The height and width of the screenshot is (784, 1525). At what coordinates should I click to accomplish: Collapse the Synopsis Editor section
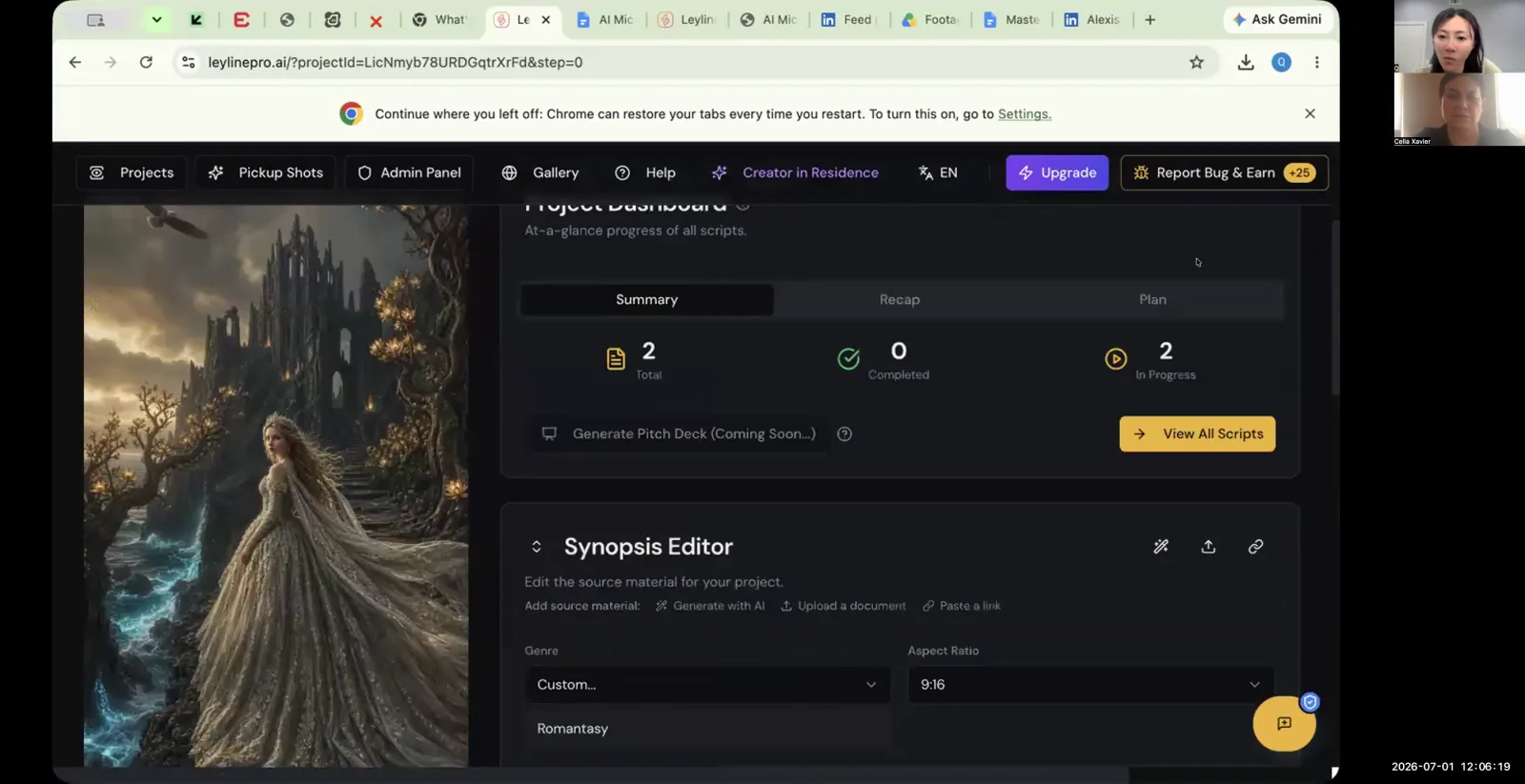click(537, 547)
